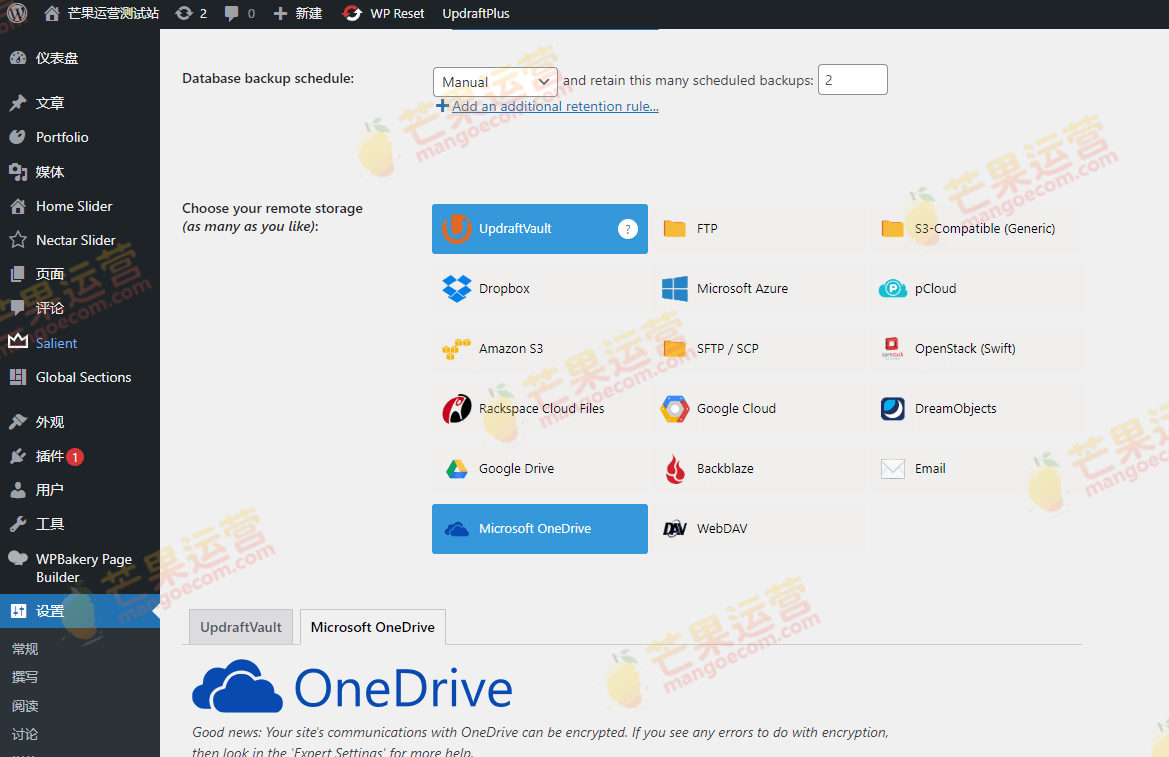Select S3-Compatible (Generic) storage
Screen dimensions: 1169x757
click(x=975, y=229)
